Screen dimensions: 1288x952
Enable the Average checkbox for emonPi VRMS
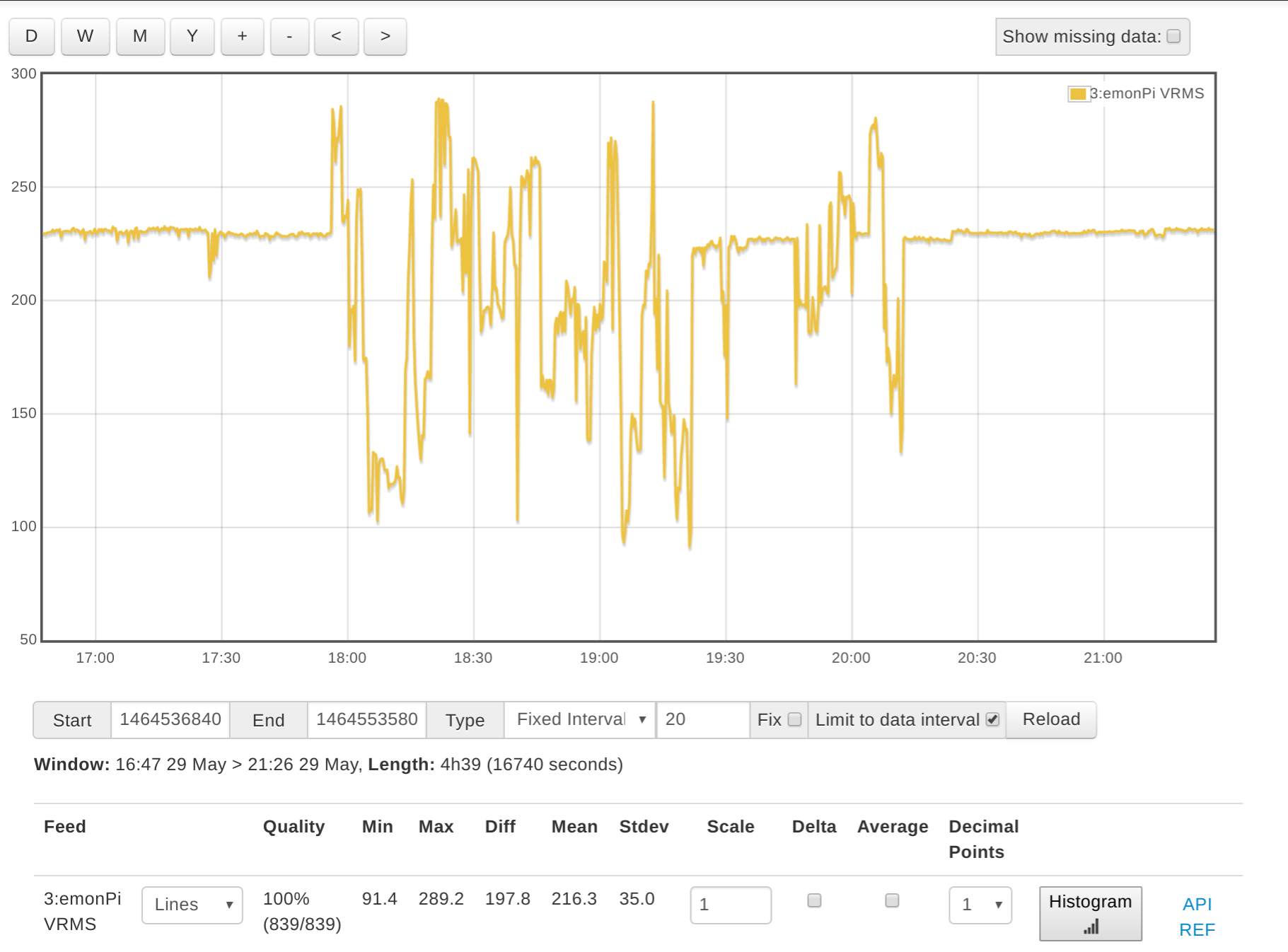point(892,900)
